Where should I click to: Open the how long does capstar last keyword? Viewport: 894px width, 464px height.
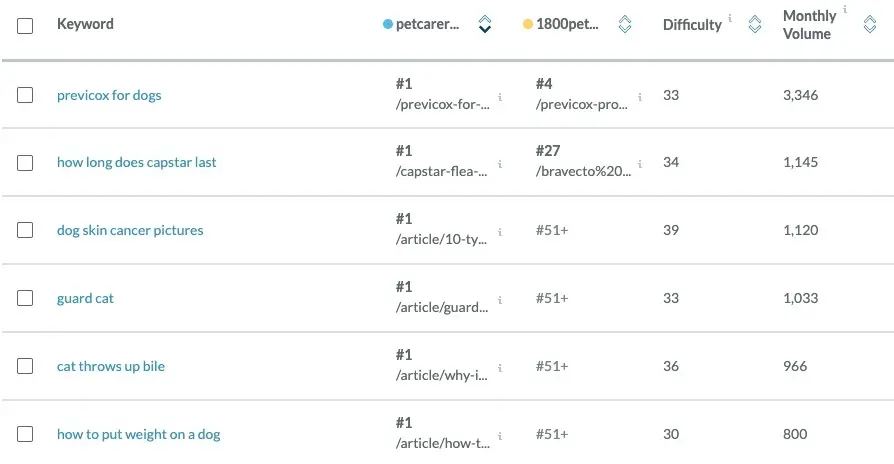[x=136, y=162]
